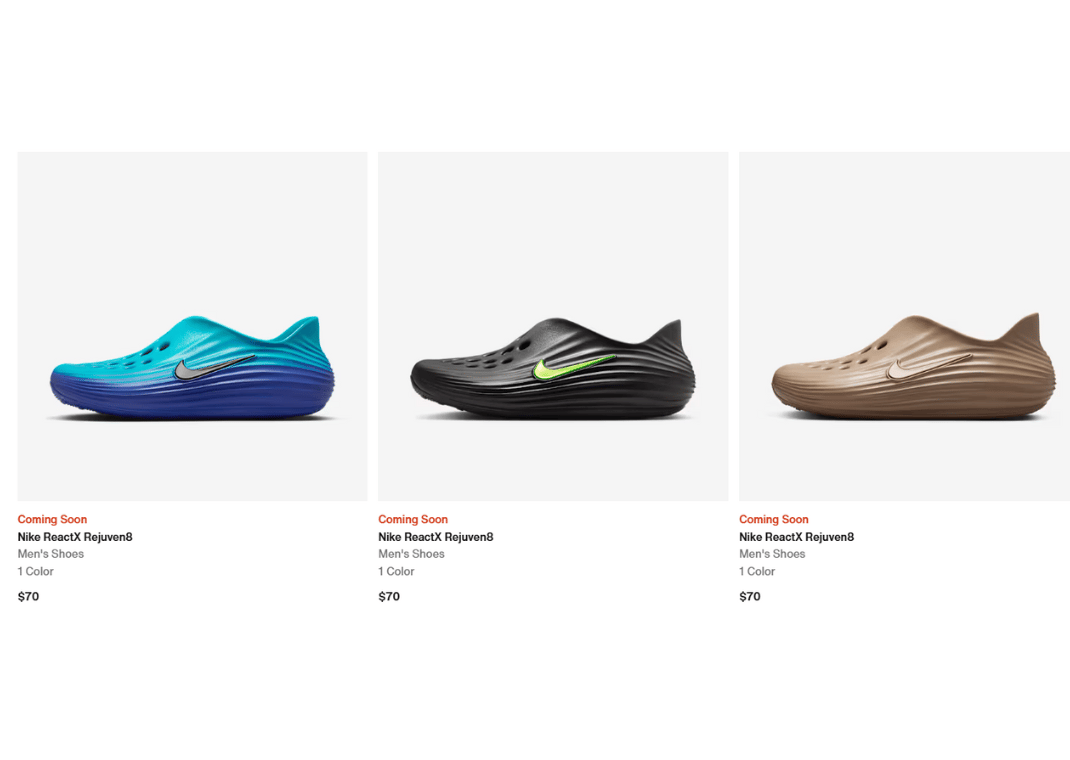This screenshot has width=1070, height=760.
Task: Open the black Rejuven8 shoe image
Action: click(553, 326)
